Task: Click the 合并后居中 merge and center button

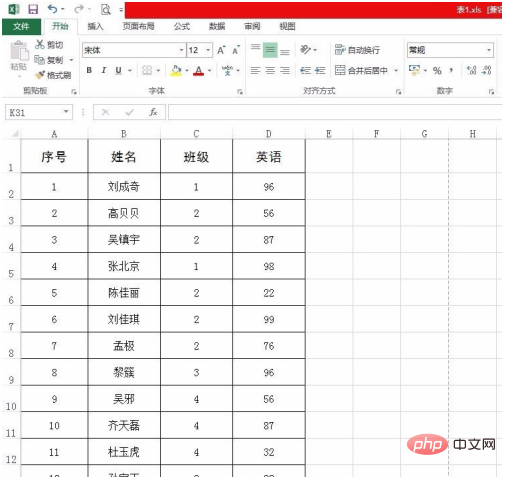Action: 361,70
